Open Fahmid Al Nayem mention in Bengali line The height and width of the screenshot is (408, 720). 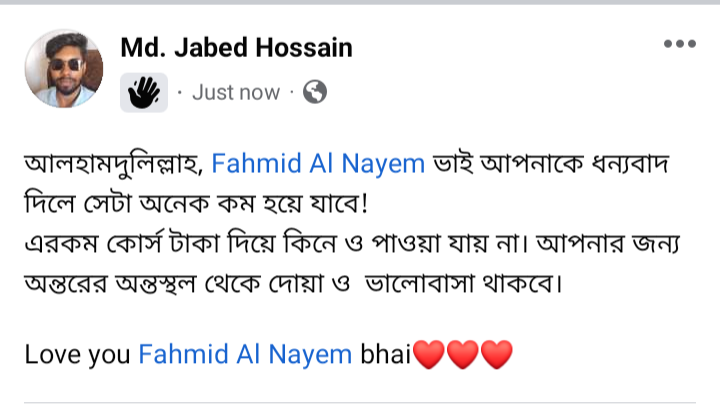pyautogui.click(x=318, y=163)
